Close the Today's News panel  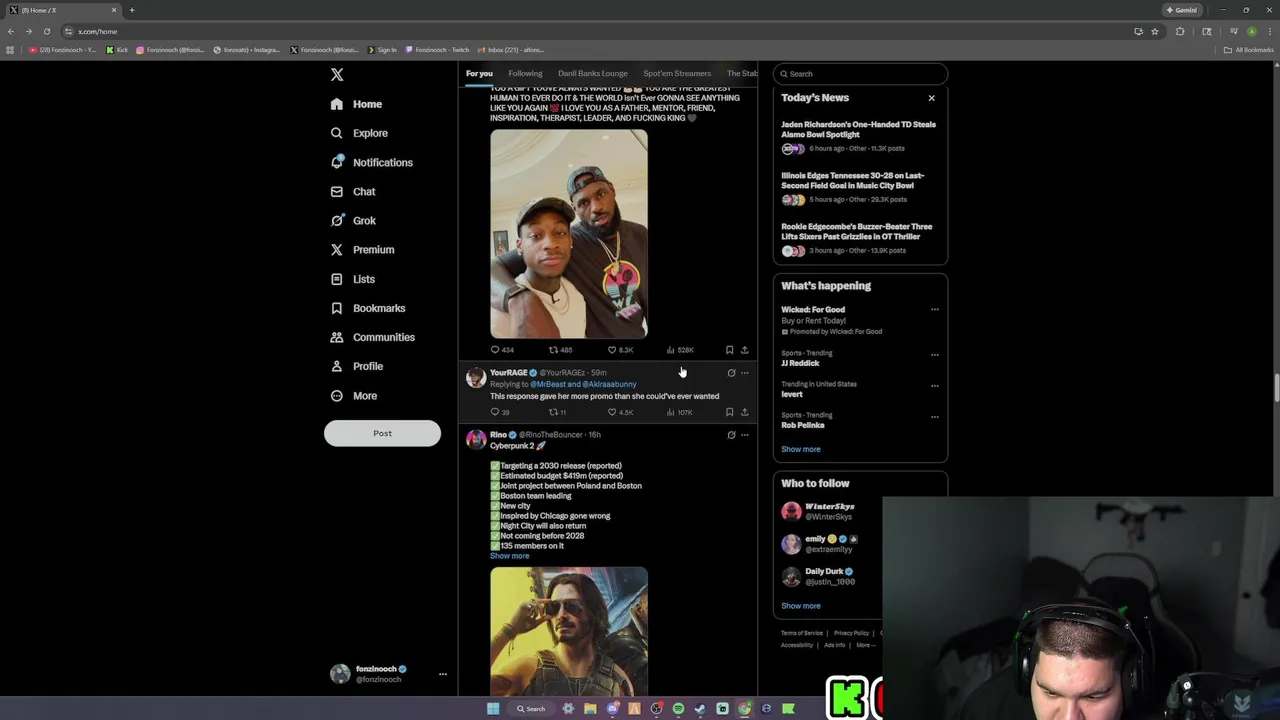pyautogui.click(x=931, y=98)
